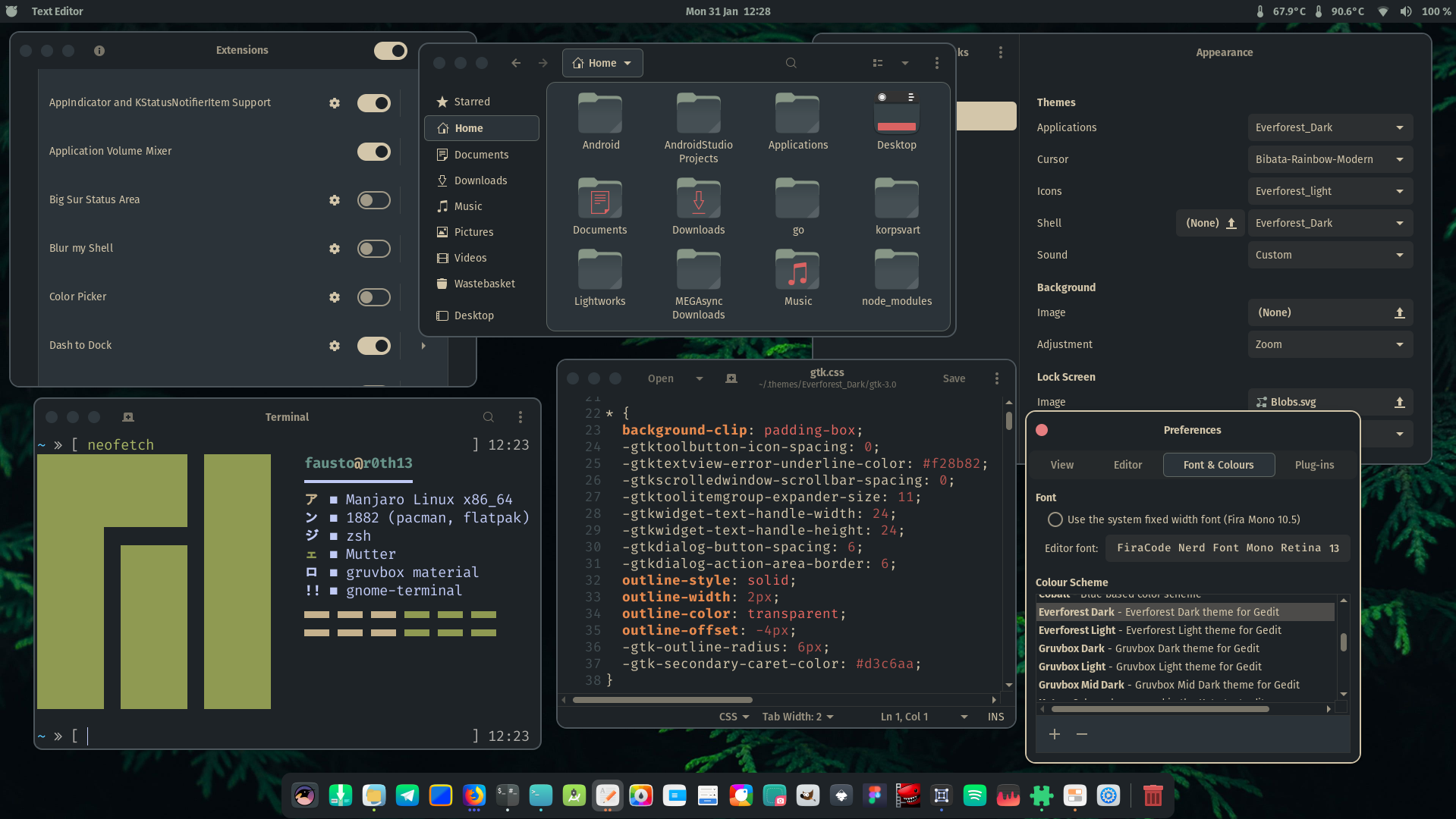Switch to the Plug-ins tab in Preferences
The width and height of the screenshot is (1456, 819).
pos(1314,465)
